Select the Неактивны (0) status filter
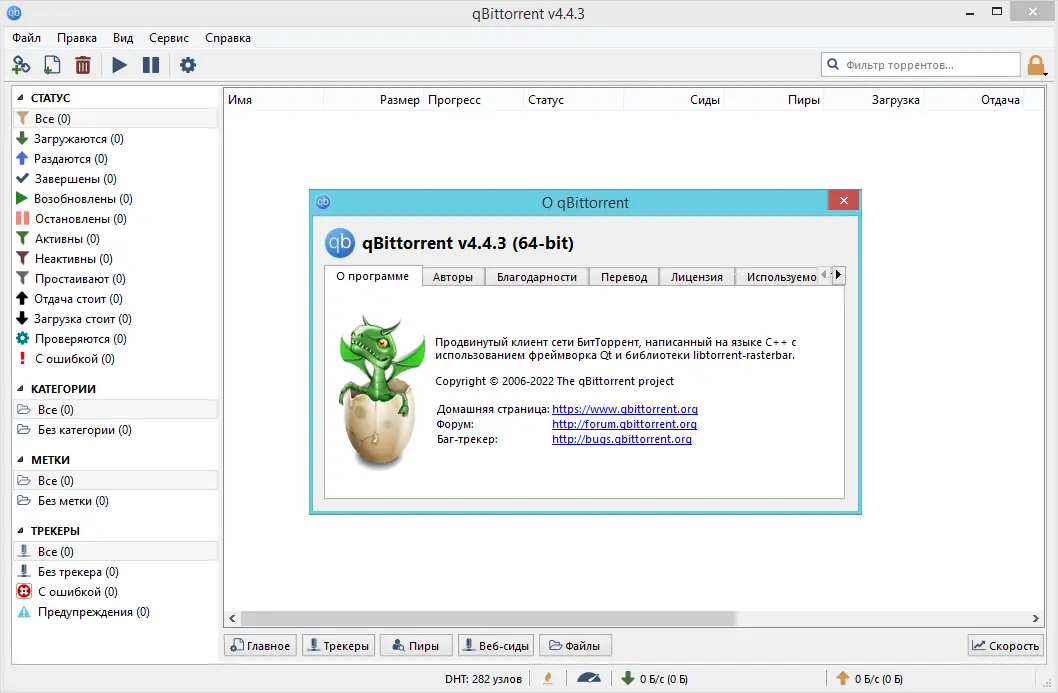 tap(115, 258)
